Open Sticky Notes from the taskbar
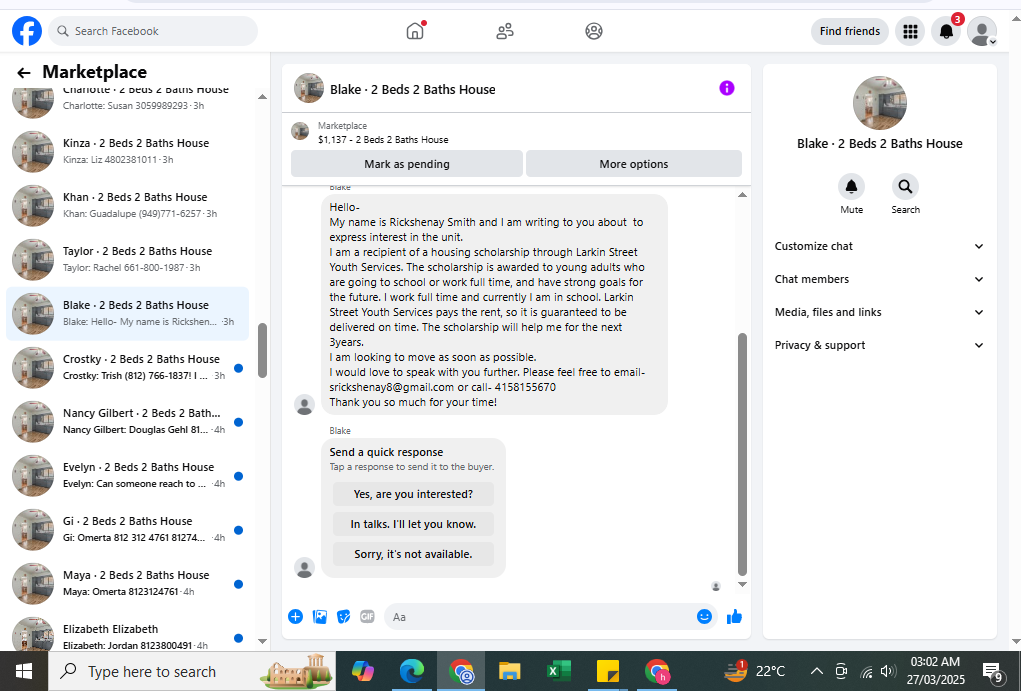This screenshot has width=1021, height=691. click(x=607, y=671)
